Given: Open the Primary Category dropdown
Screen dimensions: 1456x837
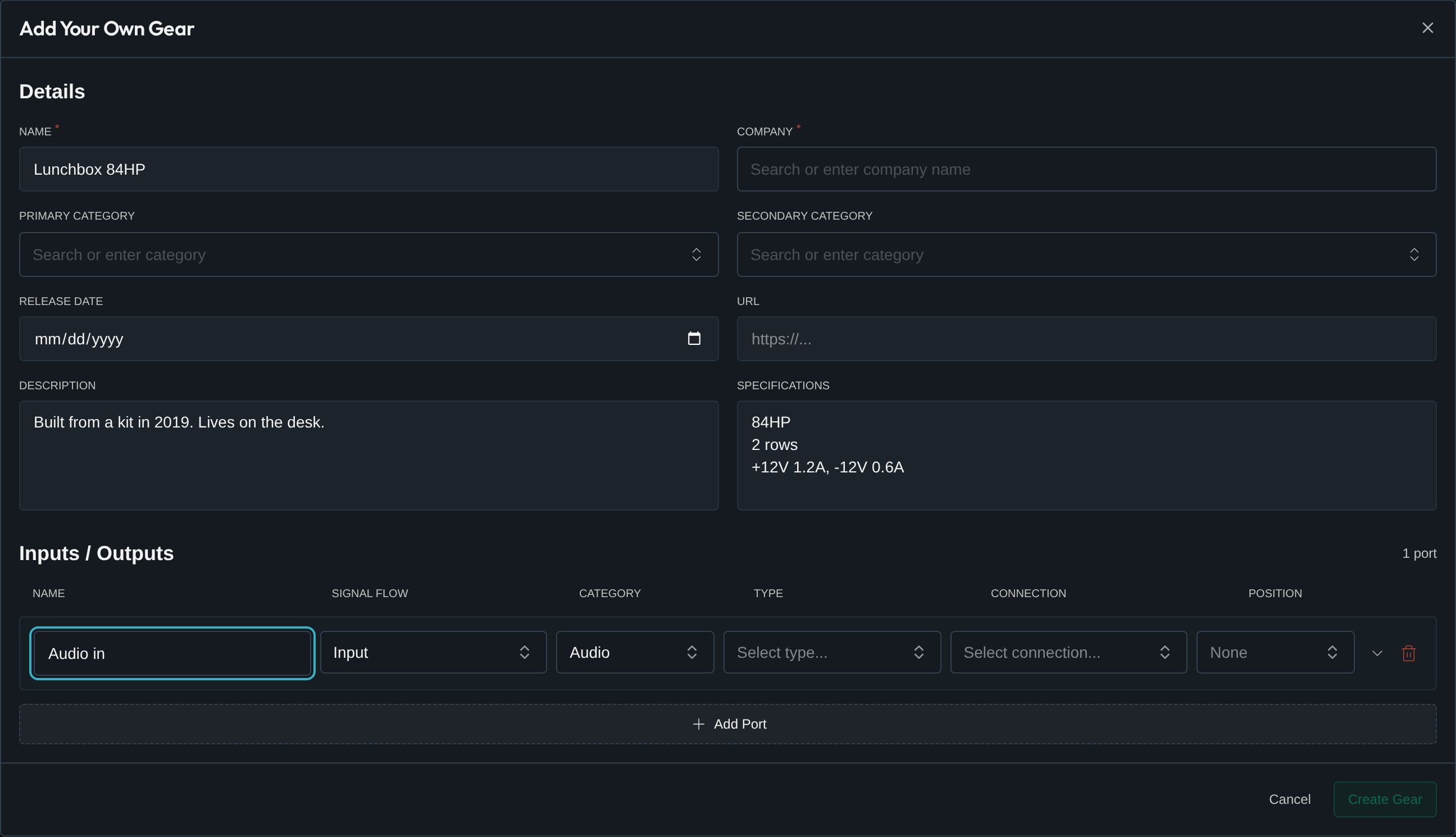Looking at the screenshot, I should coord(368,254).
